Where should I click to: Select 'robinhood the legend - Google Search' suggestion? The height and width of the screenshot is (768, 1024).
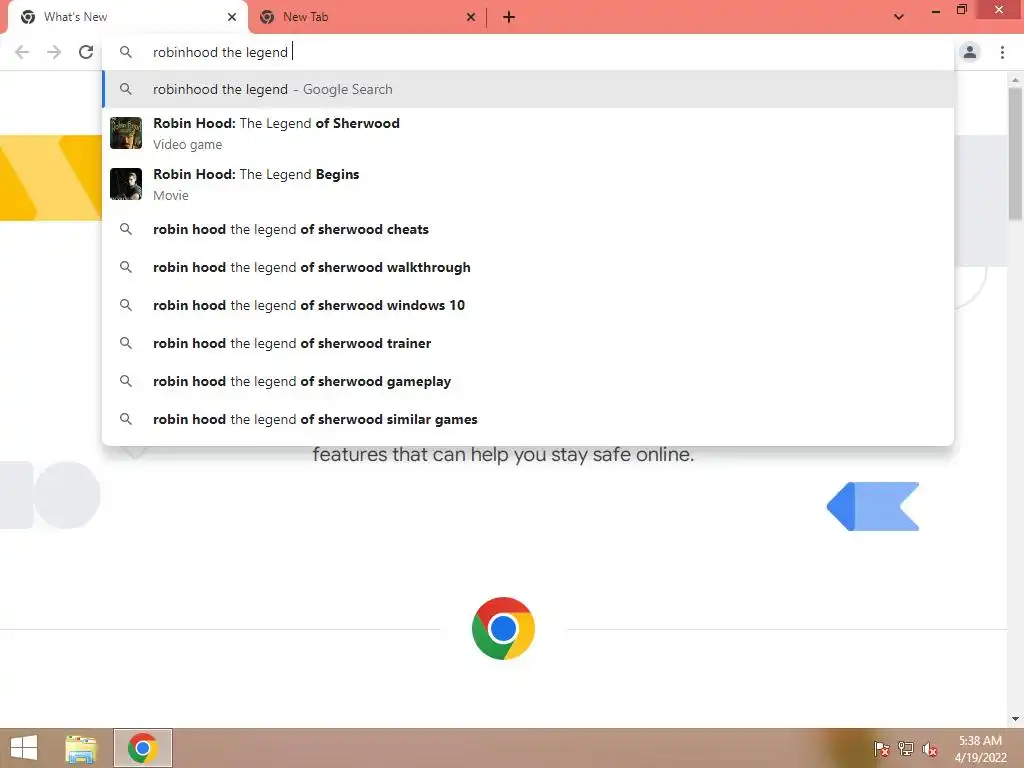[x=528, y=89]
